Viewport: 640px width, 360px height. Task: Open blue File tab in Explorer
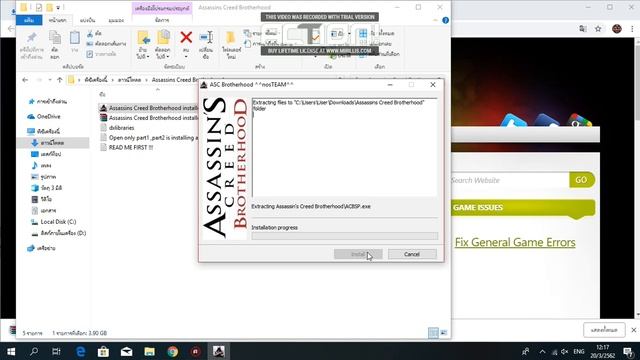click(x=29, y=20)
